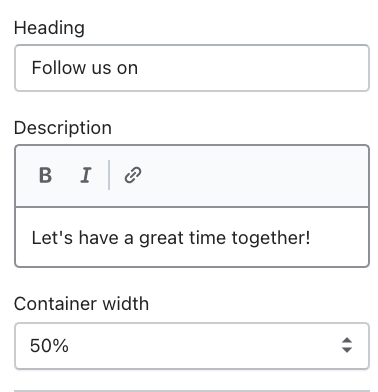
Task: Select the 50% value in Container width
Action: [49, 346]
